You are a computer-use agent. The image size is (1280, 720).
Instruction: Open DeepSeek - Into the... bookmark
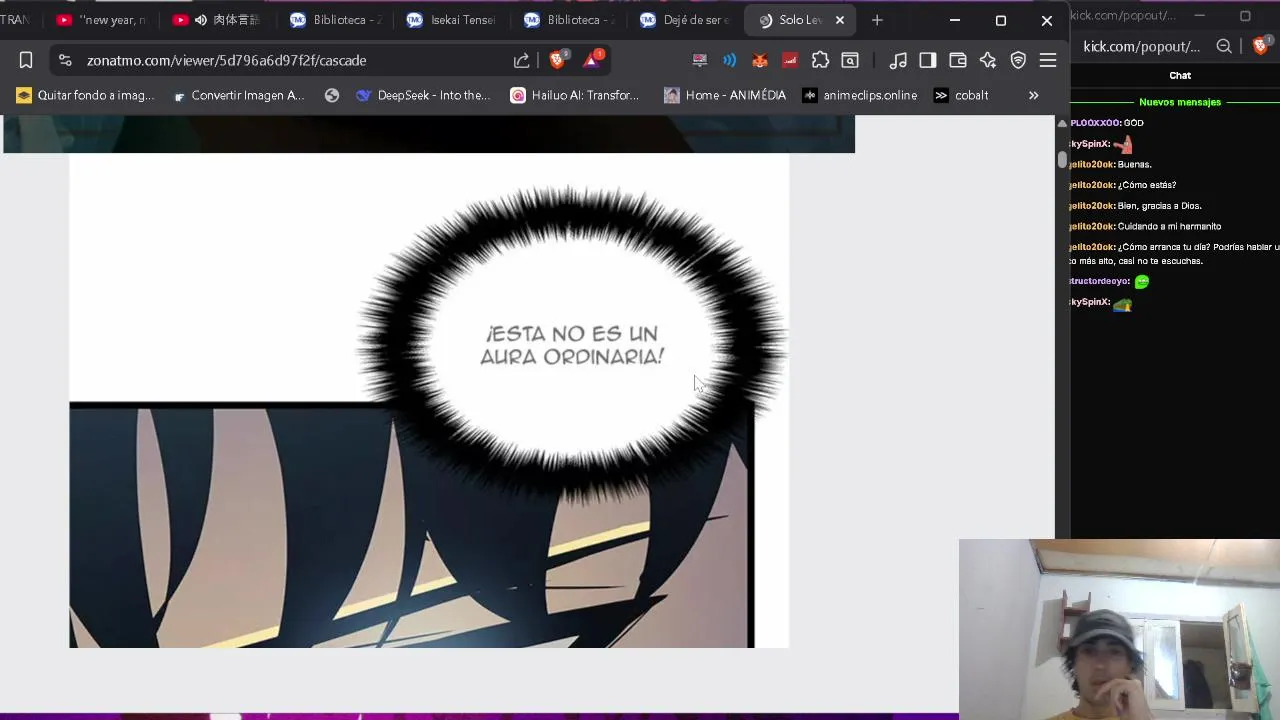[423, 95]
